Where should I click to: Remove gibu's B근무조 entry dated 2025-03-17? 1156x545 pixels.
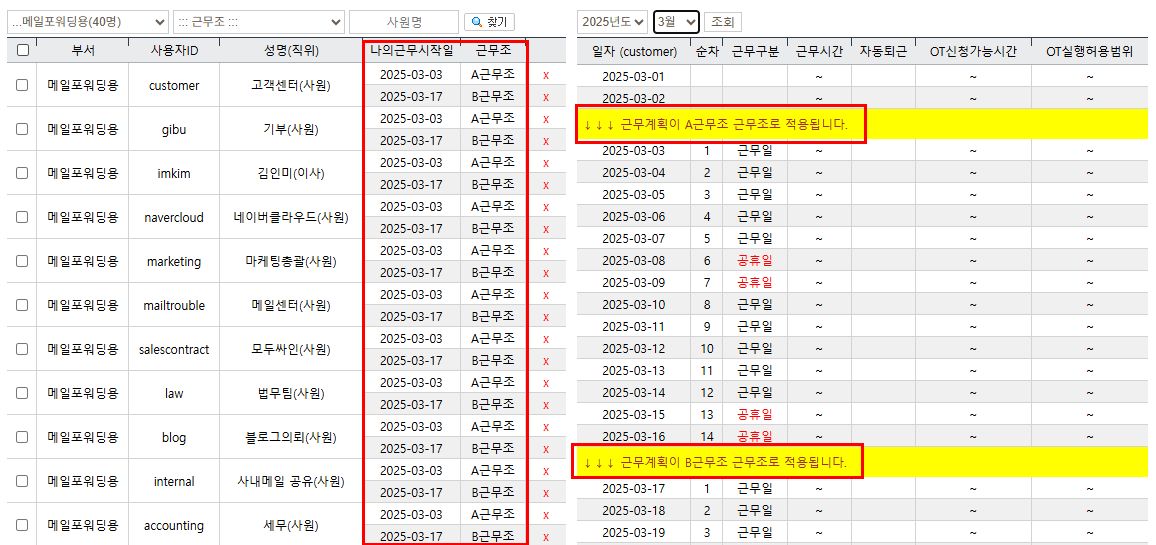tap(545, 141)
